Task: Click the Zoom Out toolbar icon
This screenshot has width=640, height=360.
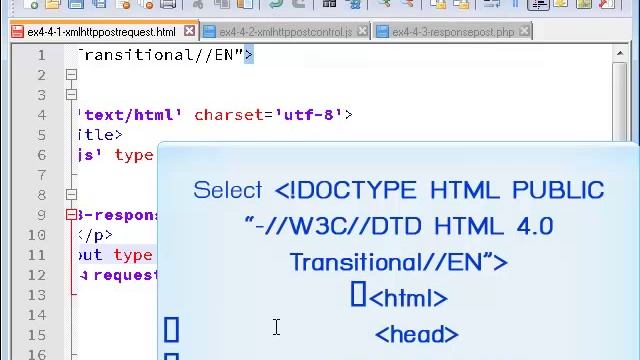Action: [x=407, y=4]
